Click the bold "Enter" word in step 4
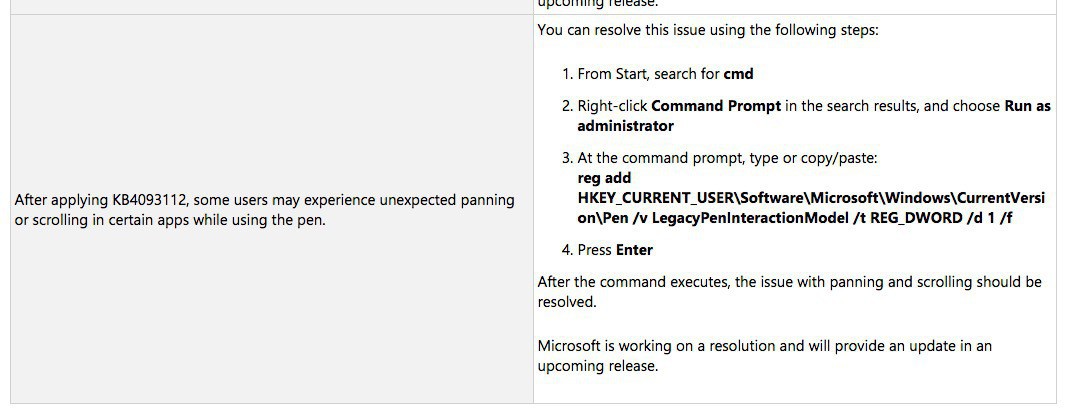Viewport: 1066px width, 414px height. click(x=634, y=250)
